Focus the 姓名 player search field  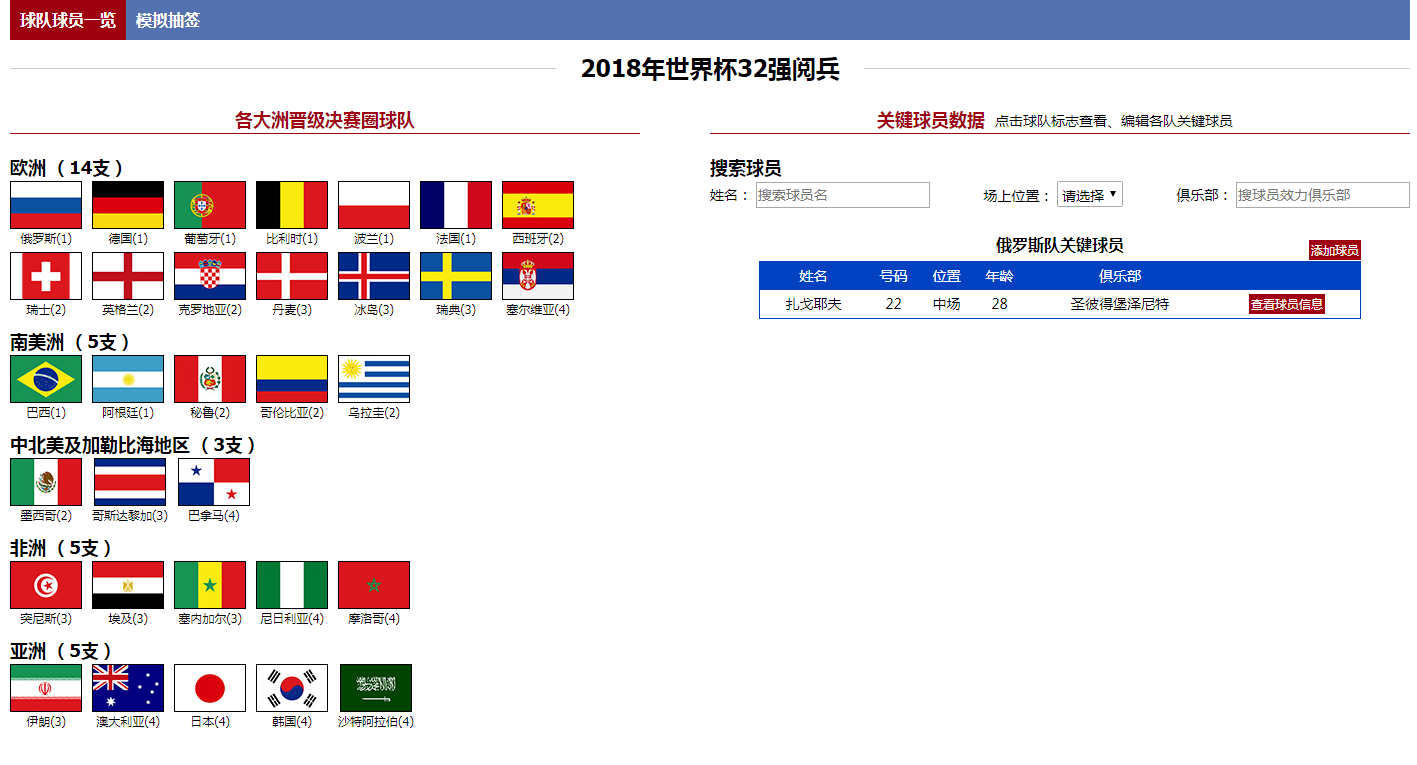(843, 195)
